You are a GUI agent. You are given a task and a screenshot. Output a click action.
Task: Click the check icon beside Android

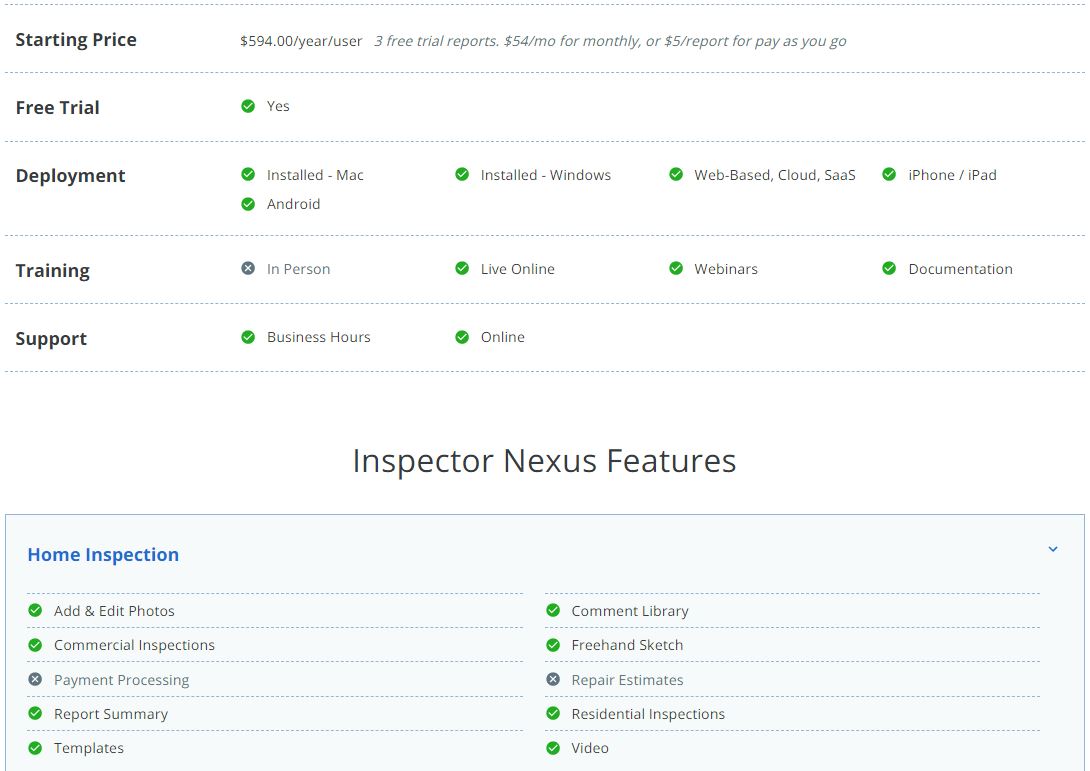tap(248, 204)
